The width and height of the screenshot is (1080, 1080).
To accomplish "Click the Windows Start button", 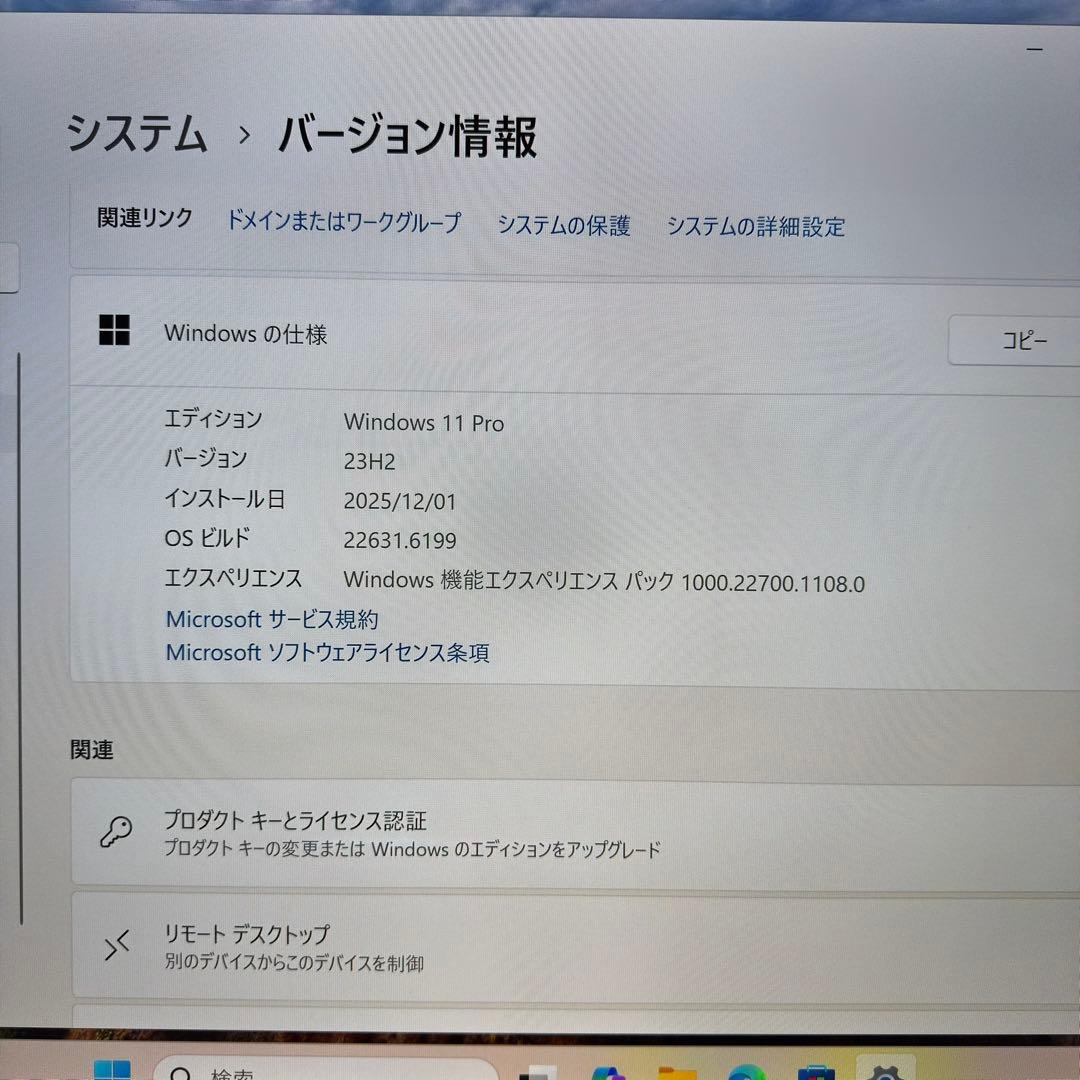I will (x=115, y=1072).
